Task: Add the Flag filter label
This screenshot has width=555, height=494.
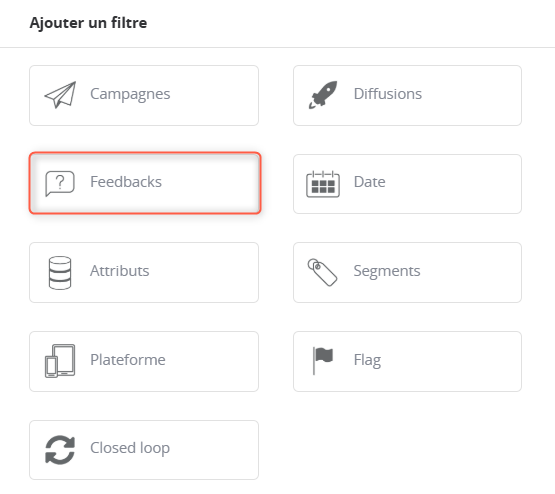Action: point(367,361)
